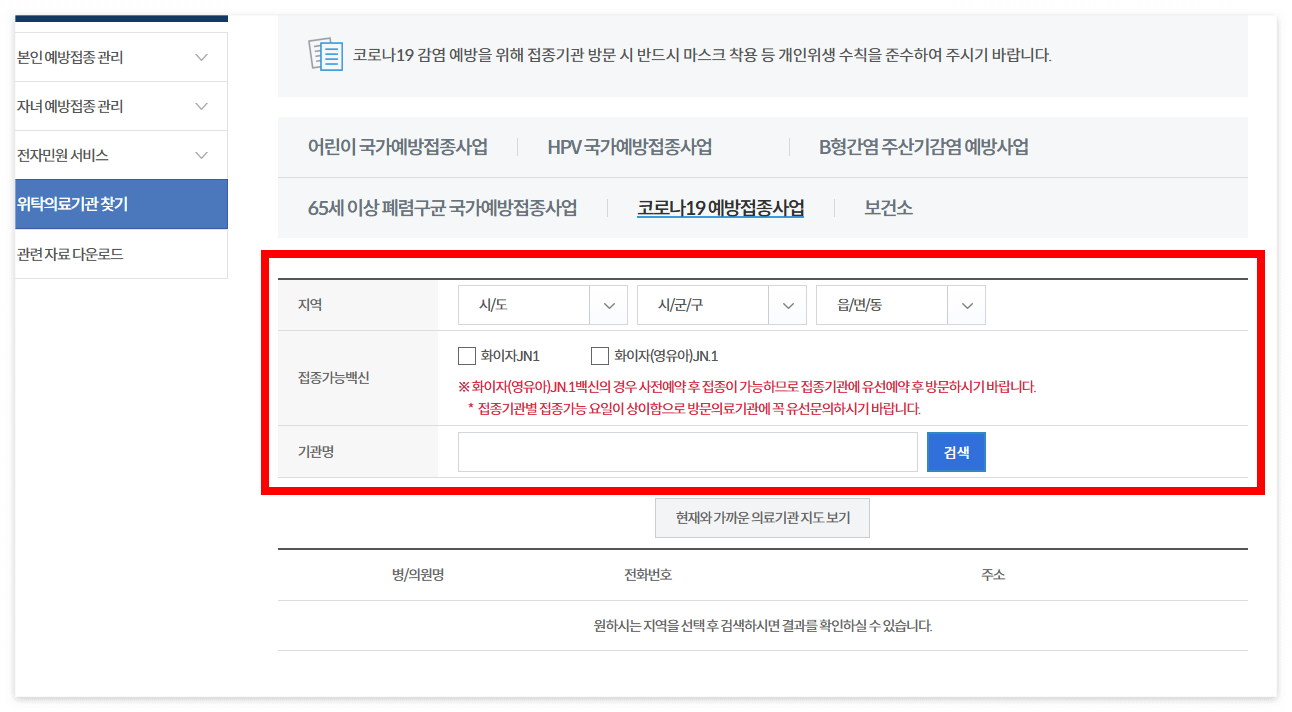
Task: Click the 현재와 가까운 의료기관 지도 보기 button
Action: coord(762,517)
